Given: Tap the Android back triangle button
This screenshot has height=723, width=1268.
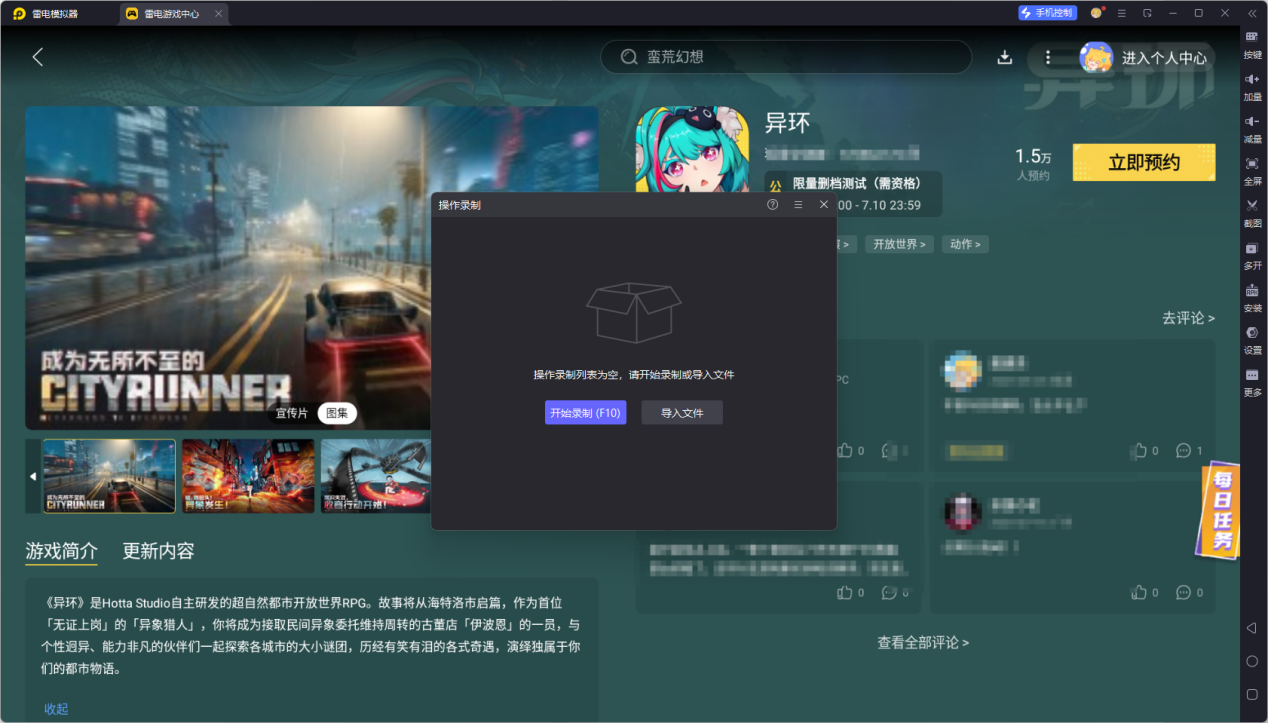Looking at the screenshot, I should (1251, 628).
